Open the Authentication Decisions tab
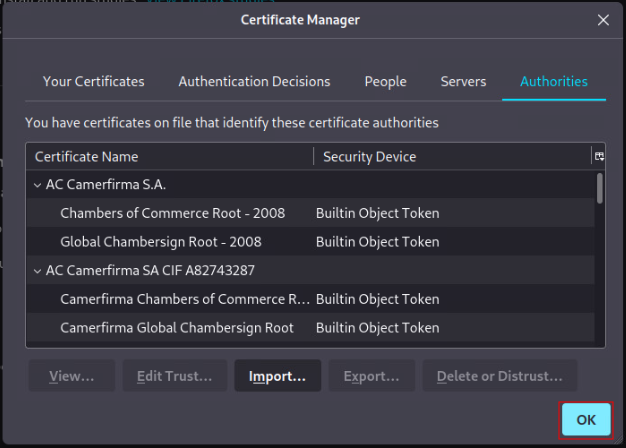 tap(254, 82)
